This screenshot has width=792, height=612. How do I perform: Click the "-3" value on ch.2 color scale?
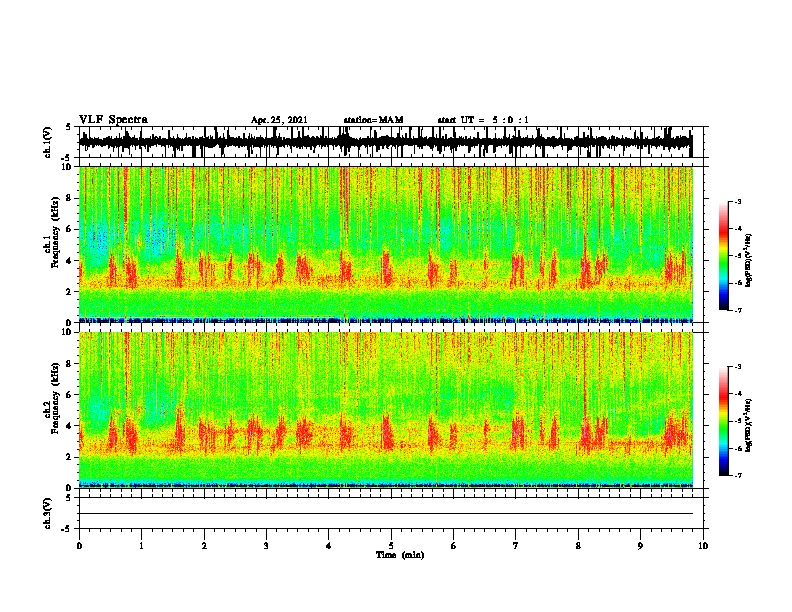click(x=738, y=367)
